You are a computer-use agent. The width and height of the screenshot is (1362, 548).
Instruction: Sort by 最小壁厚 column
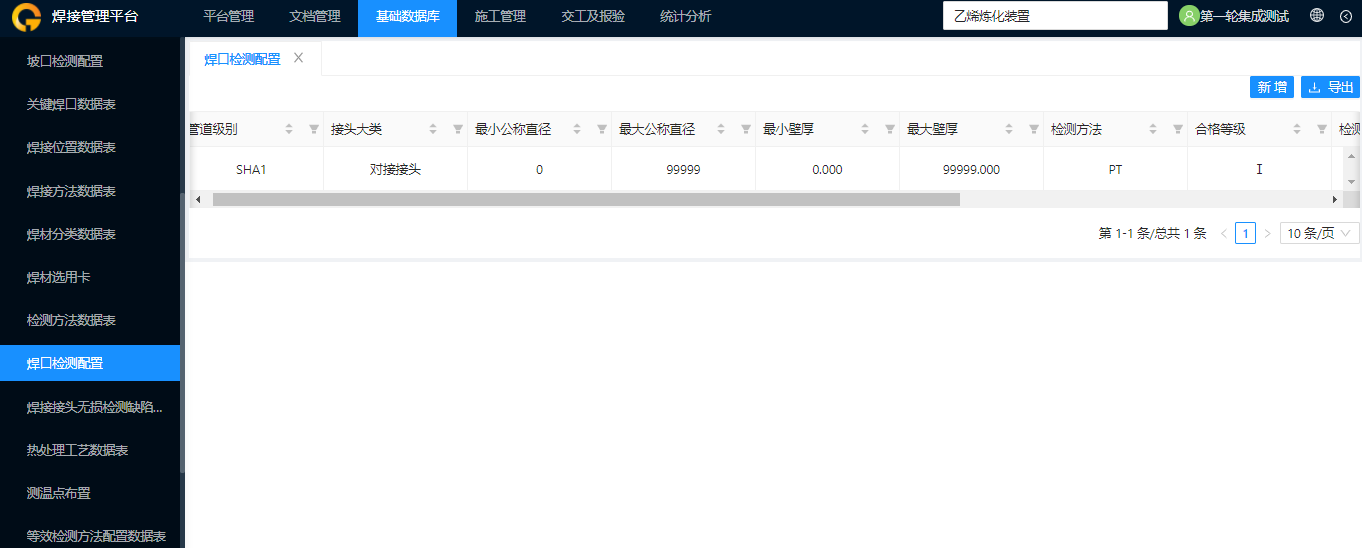point(865,129)
